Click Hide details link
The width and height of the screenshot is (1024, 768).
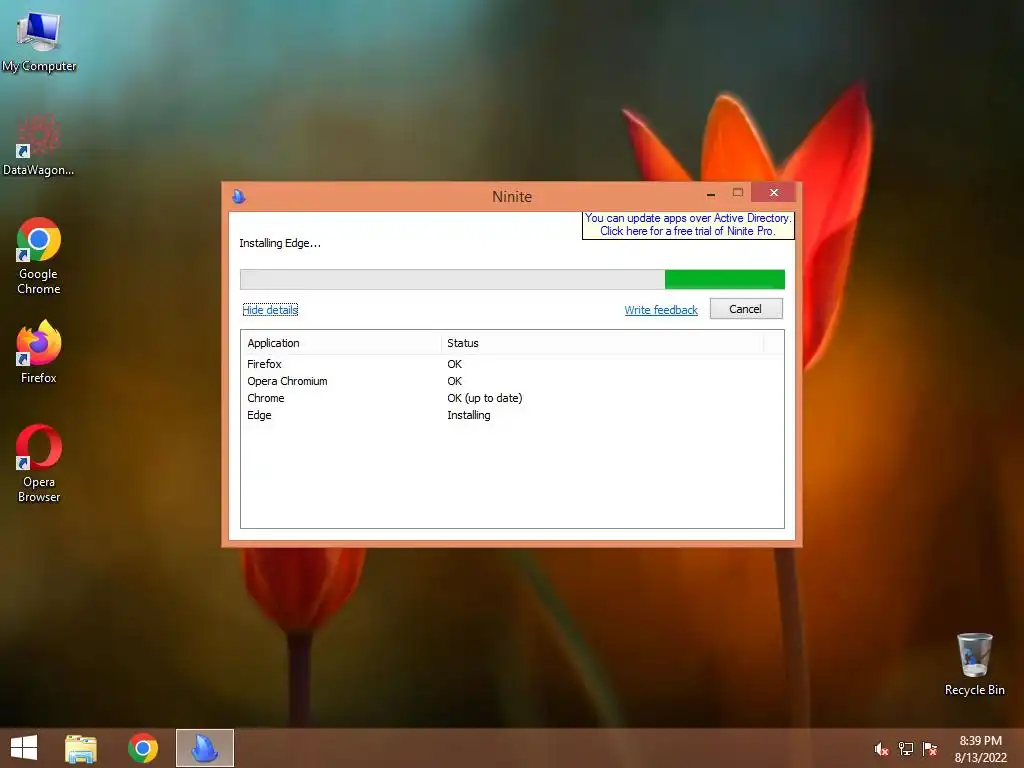click(270, 310)
